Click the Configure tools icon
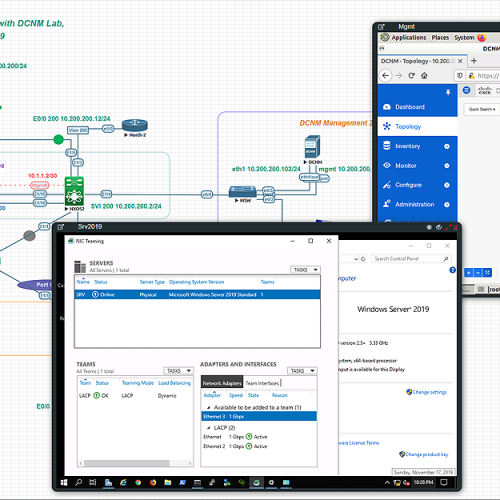 coord(387,185)
